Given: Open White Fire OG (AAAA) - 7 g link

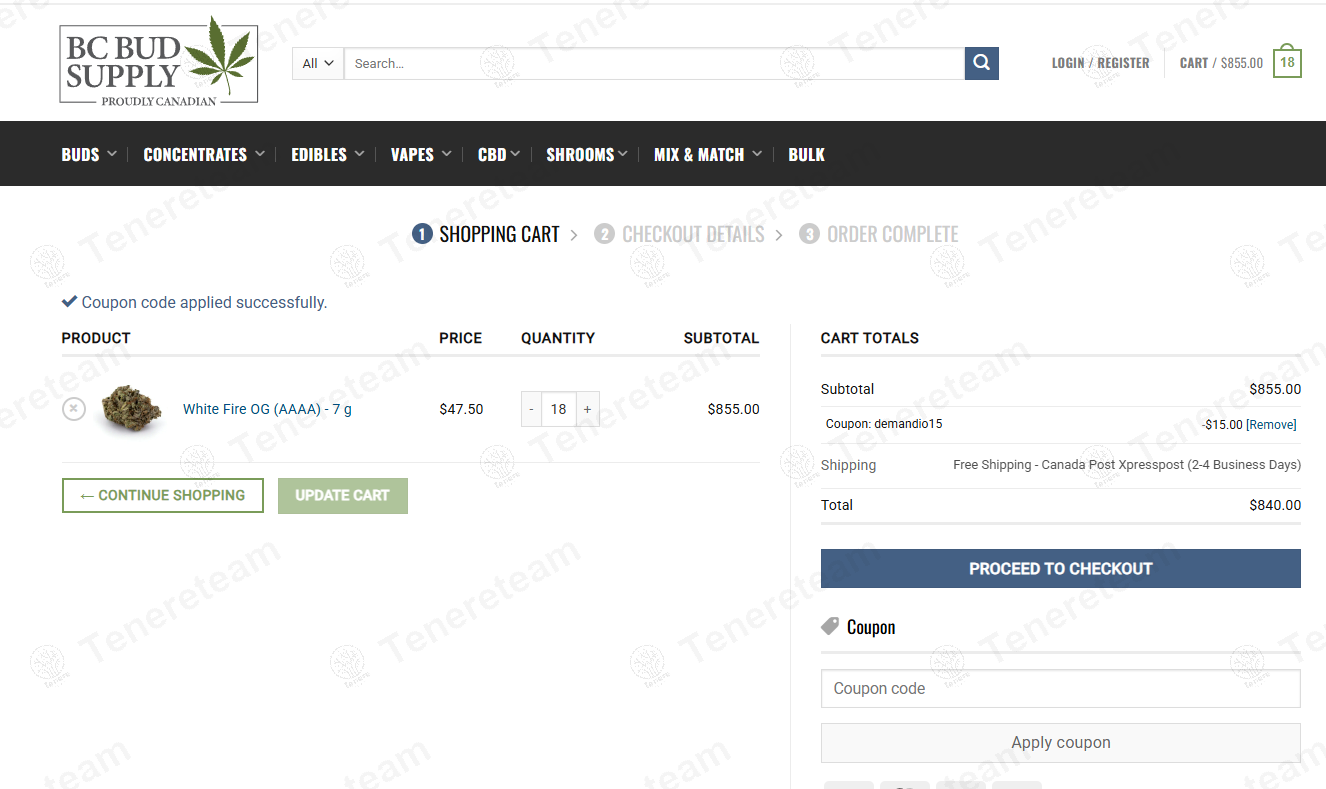Looking at the screenshot, I should [267, 409].
